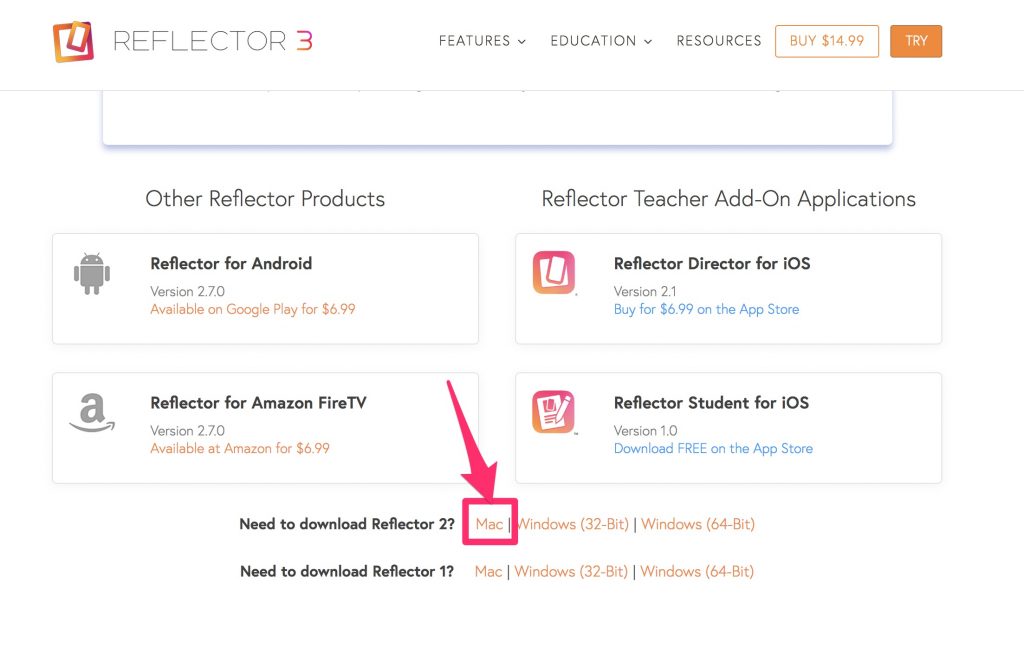The width and height of the screenshot is (1024, 649).
Task: Click the Reflector 3 logo icon
Action: tap(73, 41)
